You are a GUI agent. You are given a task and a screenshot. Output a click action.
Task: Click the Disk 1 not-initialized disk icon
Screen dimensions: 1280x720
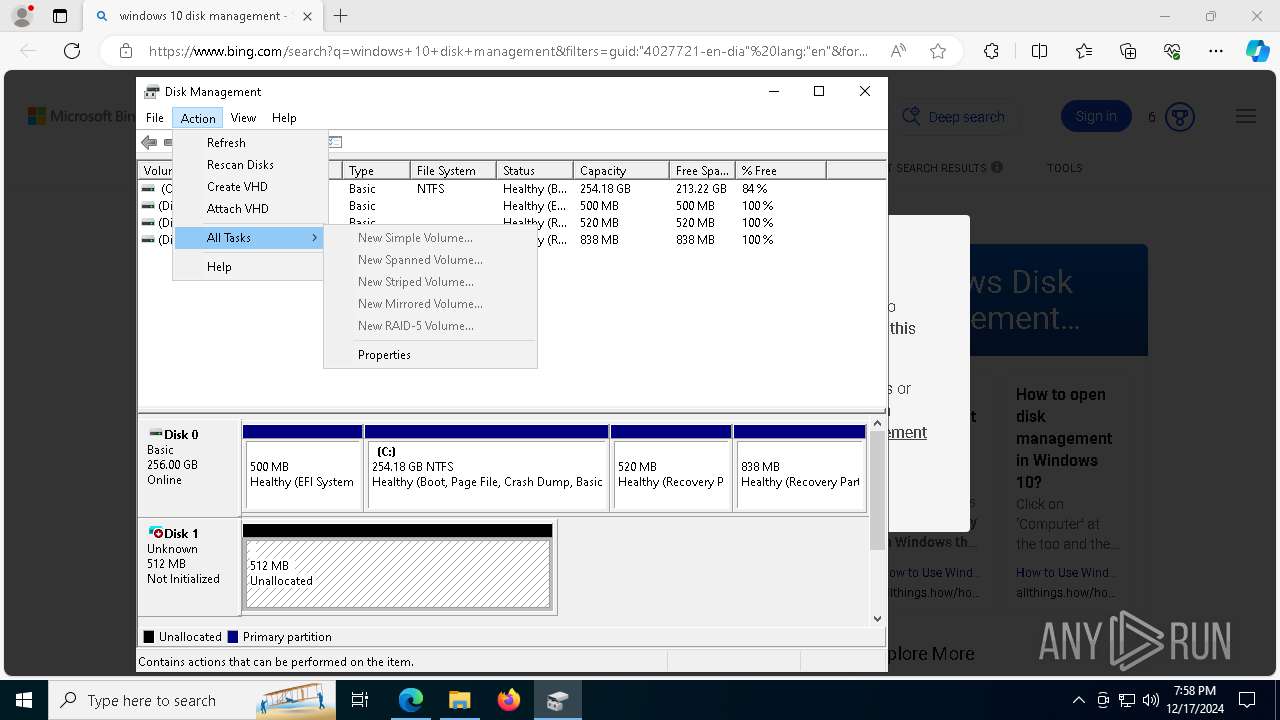pos(155,533)
